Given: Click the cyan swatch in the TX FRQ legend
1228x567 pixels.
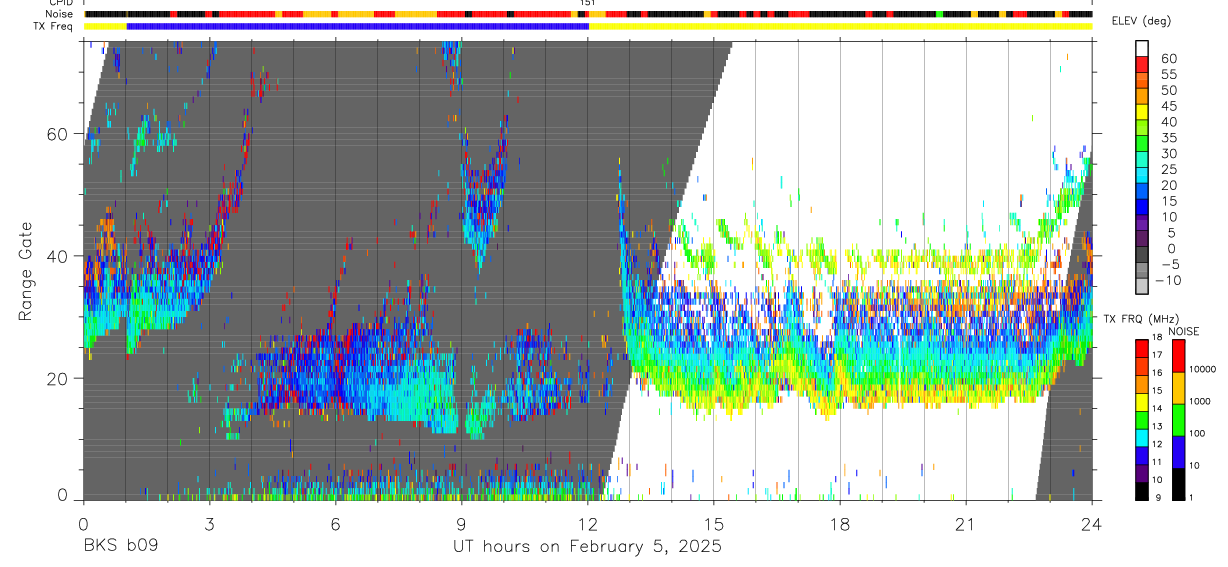Looking at the screenshot, I should [1141, 437].
